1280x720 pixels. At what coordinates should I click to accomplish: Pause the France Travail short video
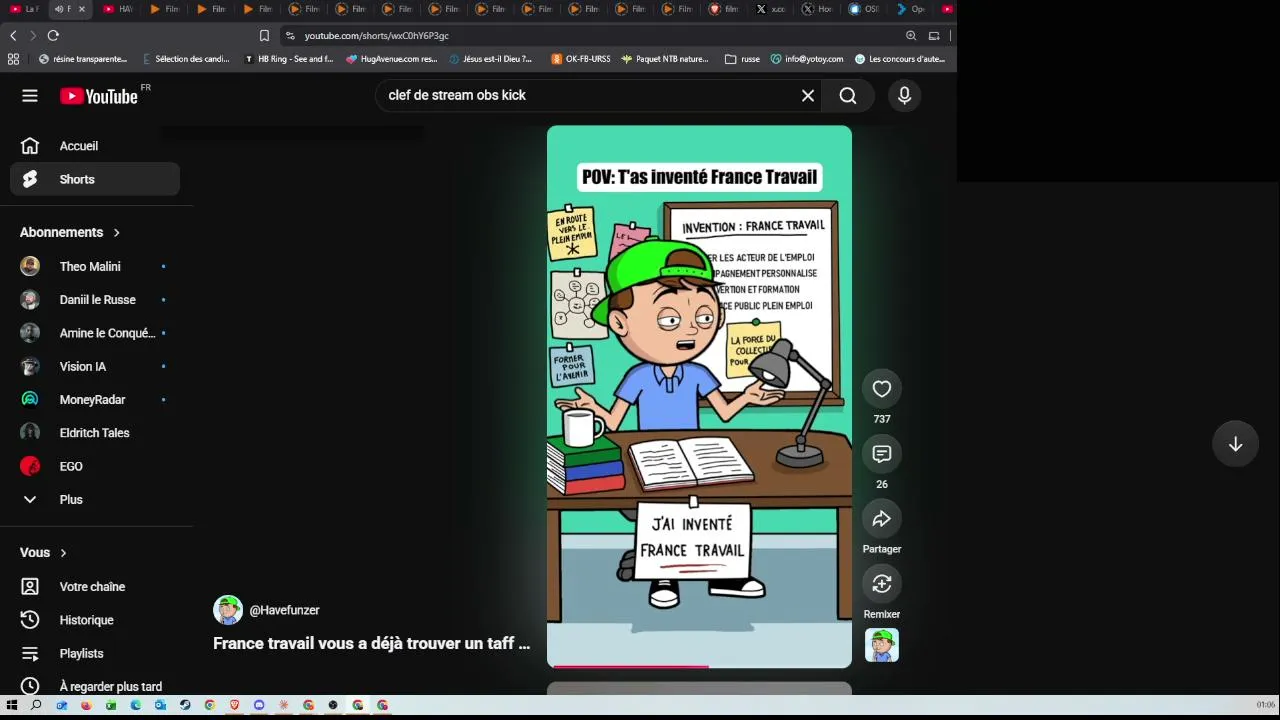tap(699, 396)
